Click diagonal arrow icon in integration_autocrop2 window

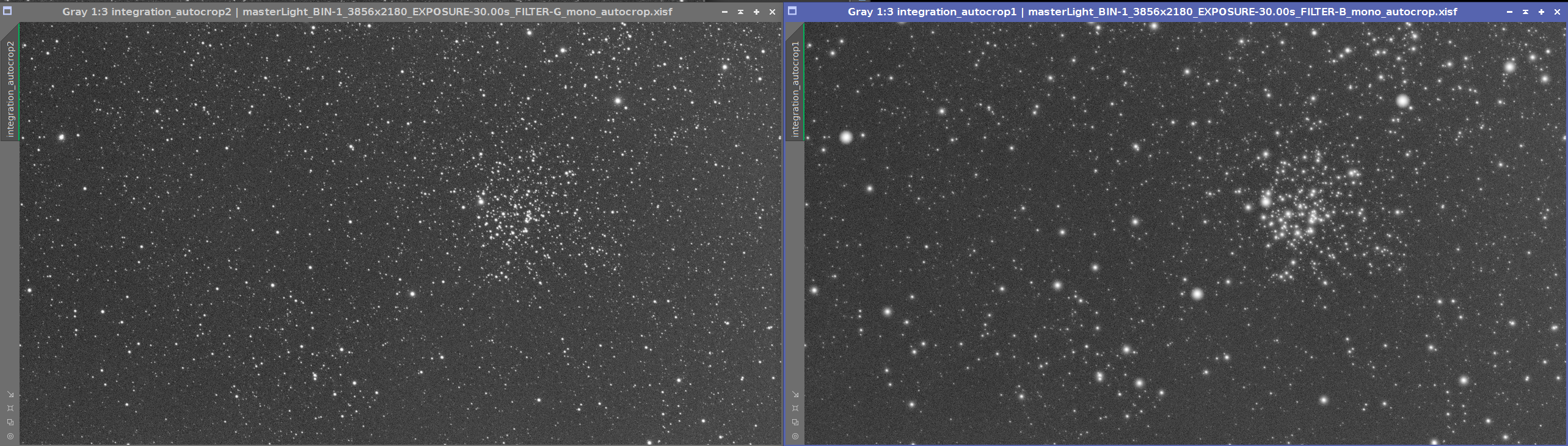click(10, 395)
